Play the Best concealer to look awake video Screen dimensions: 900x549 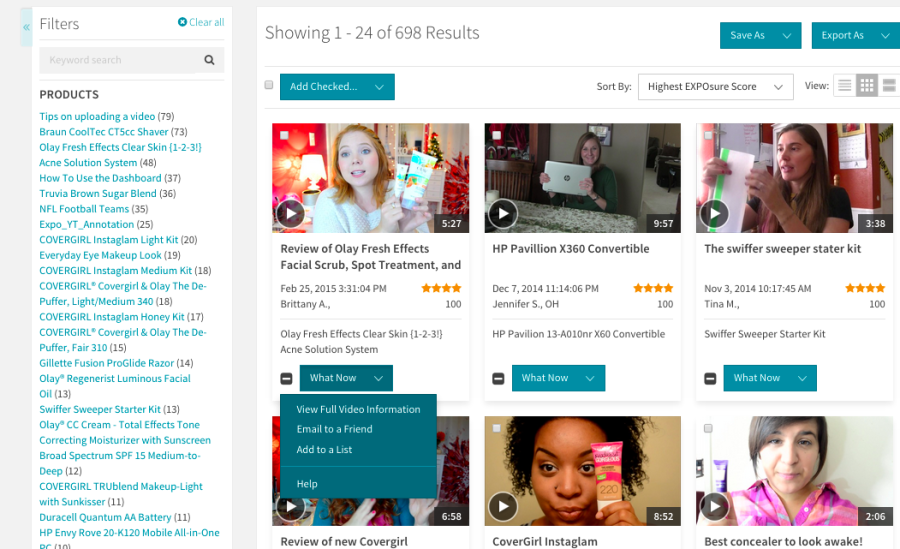tap(715, 507)
